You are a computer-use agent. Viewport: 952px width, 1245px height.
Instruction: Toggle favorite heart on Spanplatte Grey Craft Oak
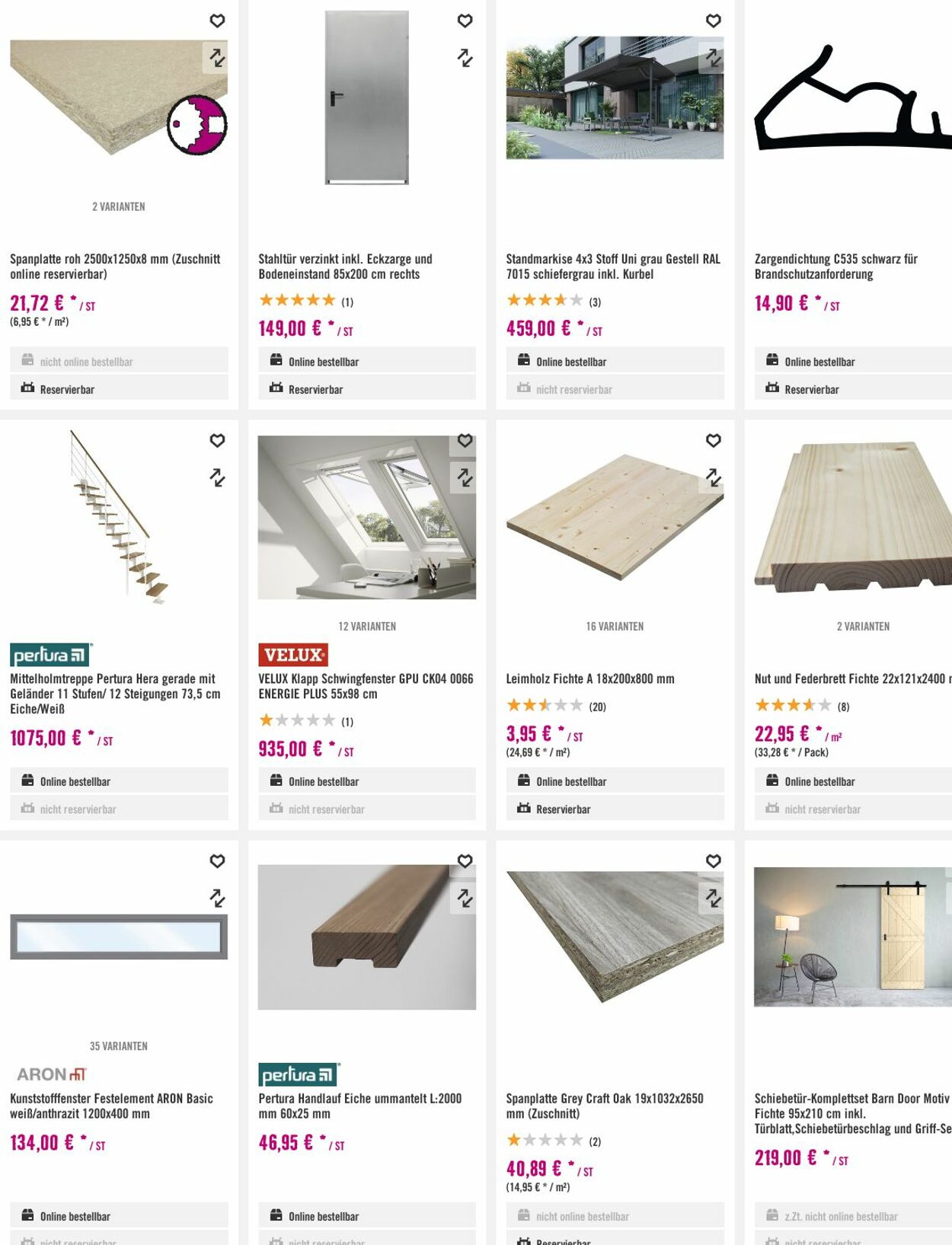713,860
